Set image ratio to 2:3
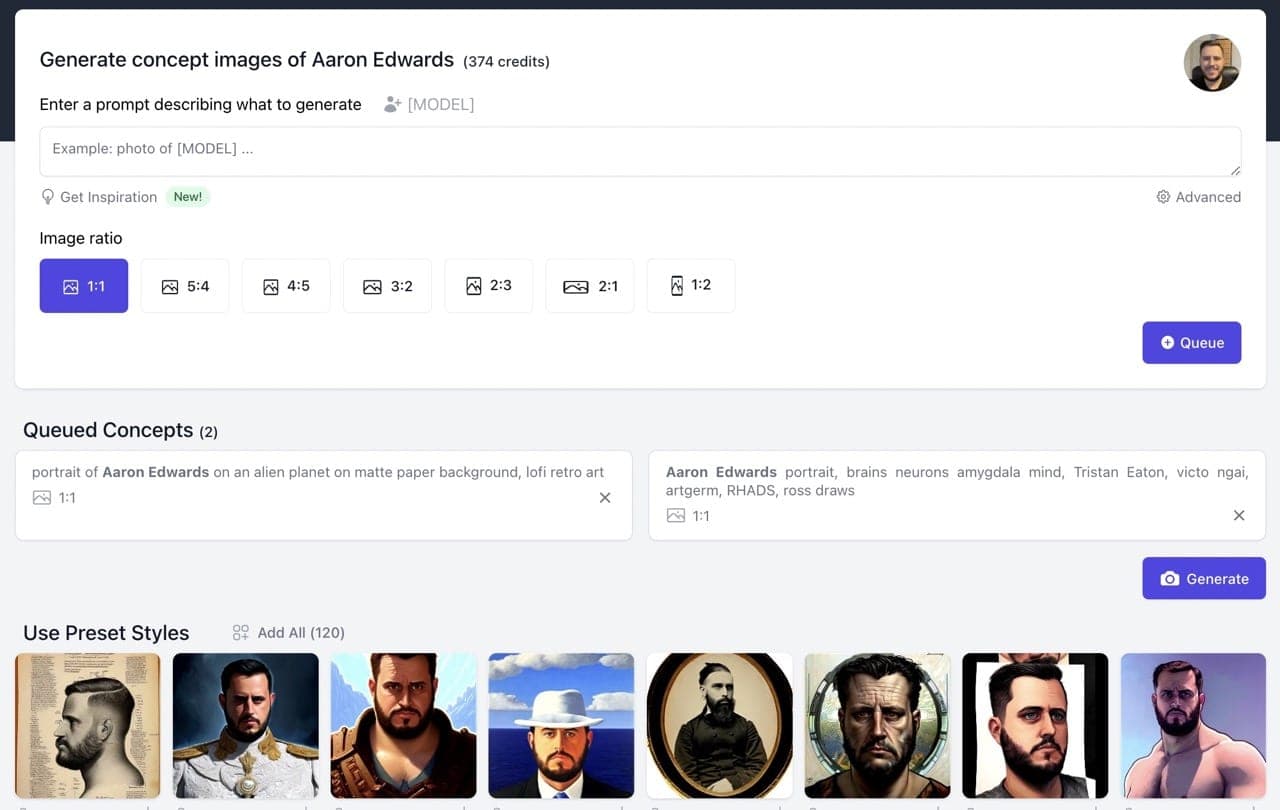The image size is (1280, 810). click(488, 286)
